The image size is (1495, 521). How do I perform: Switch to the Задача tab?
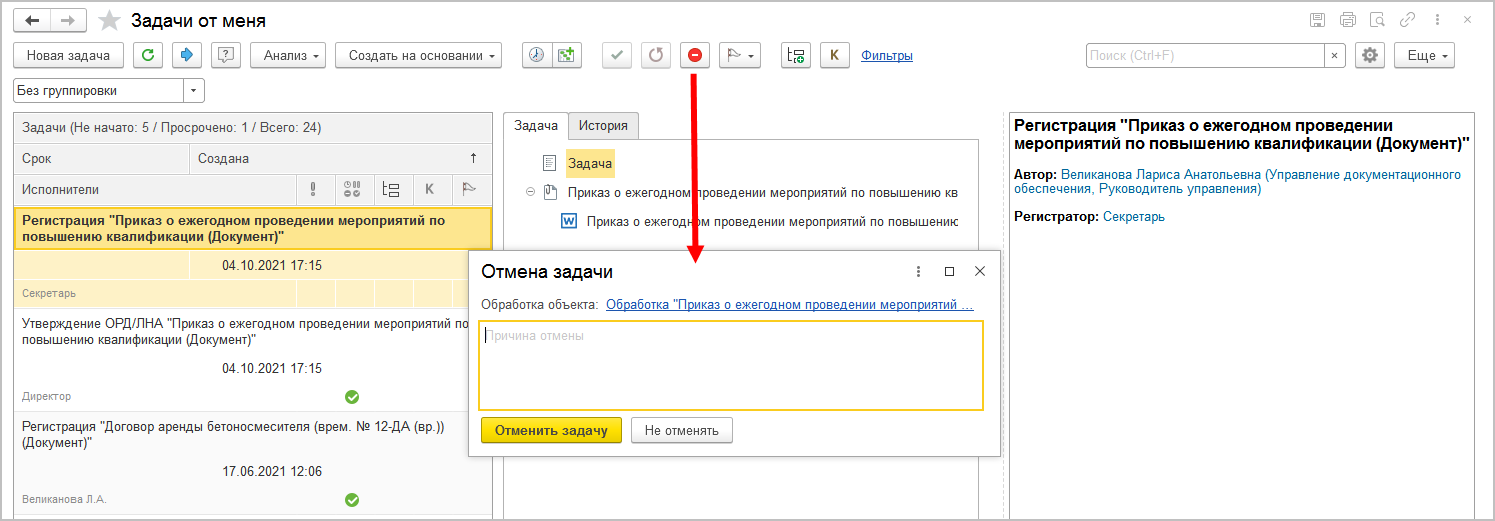click(x=536, y=125)
